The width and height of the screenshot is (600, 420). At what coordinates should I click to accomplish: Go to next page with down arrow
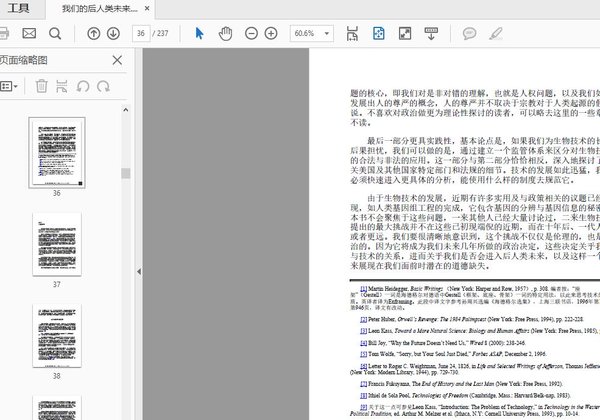113,34
